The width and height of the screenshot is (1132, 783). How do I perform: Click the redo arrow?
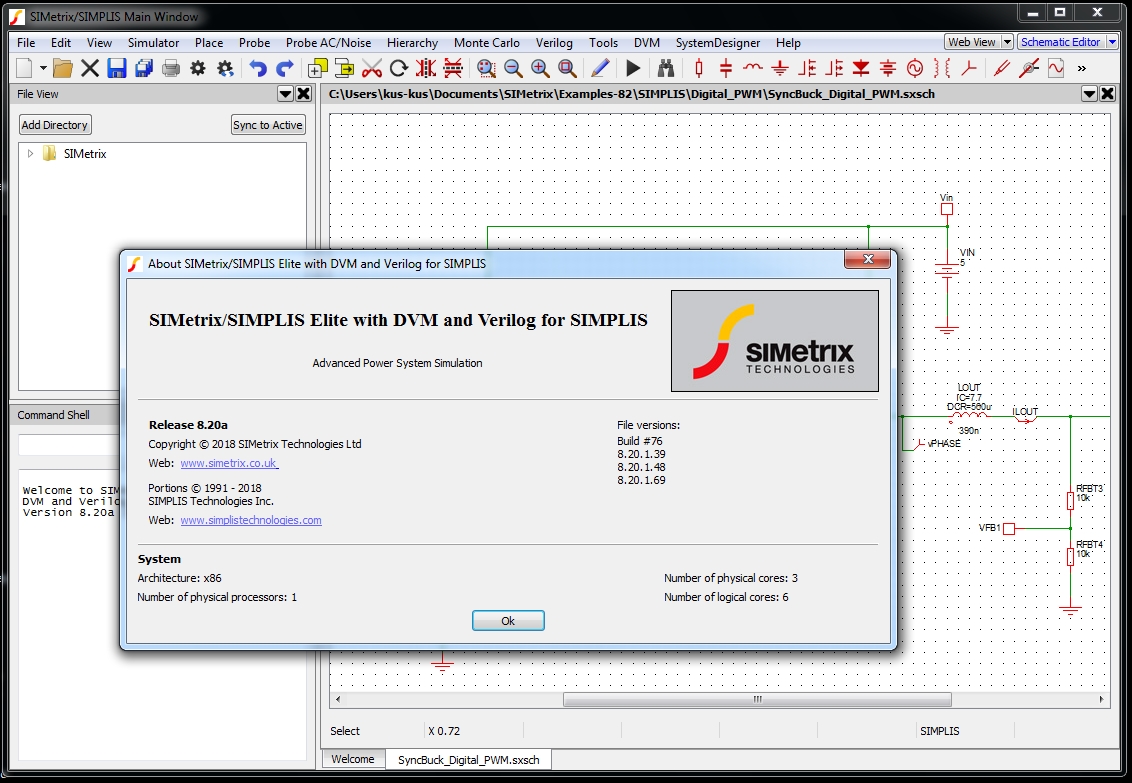coord(285,69)
